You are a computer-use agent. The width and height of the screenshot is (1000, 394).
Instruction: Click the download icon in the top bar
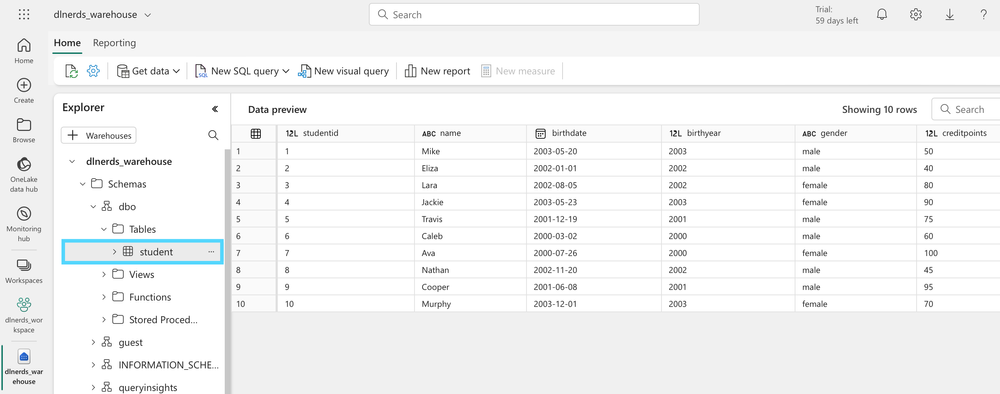pyautogui.click(x=950, y=14)
